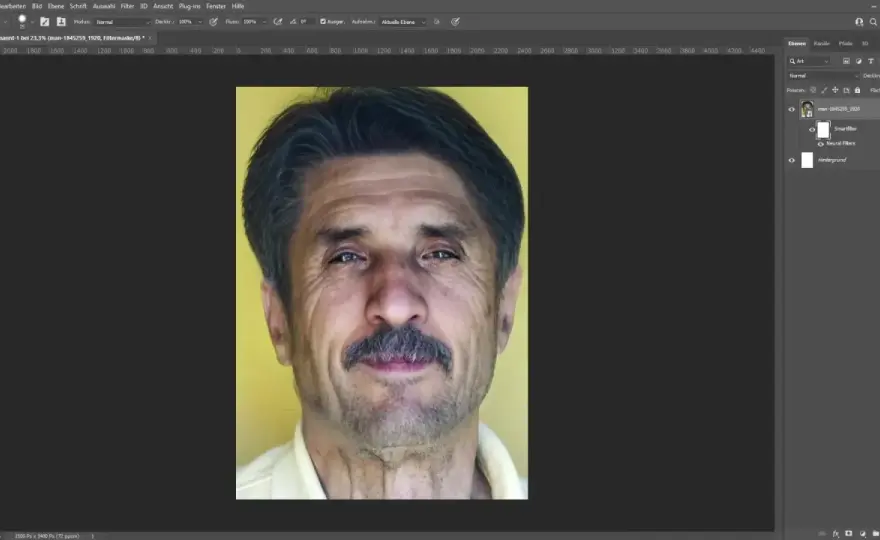
Task: Lock transparent pixels icon
Action: [x=813, y=90]
